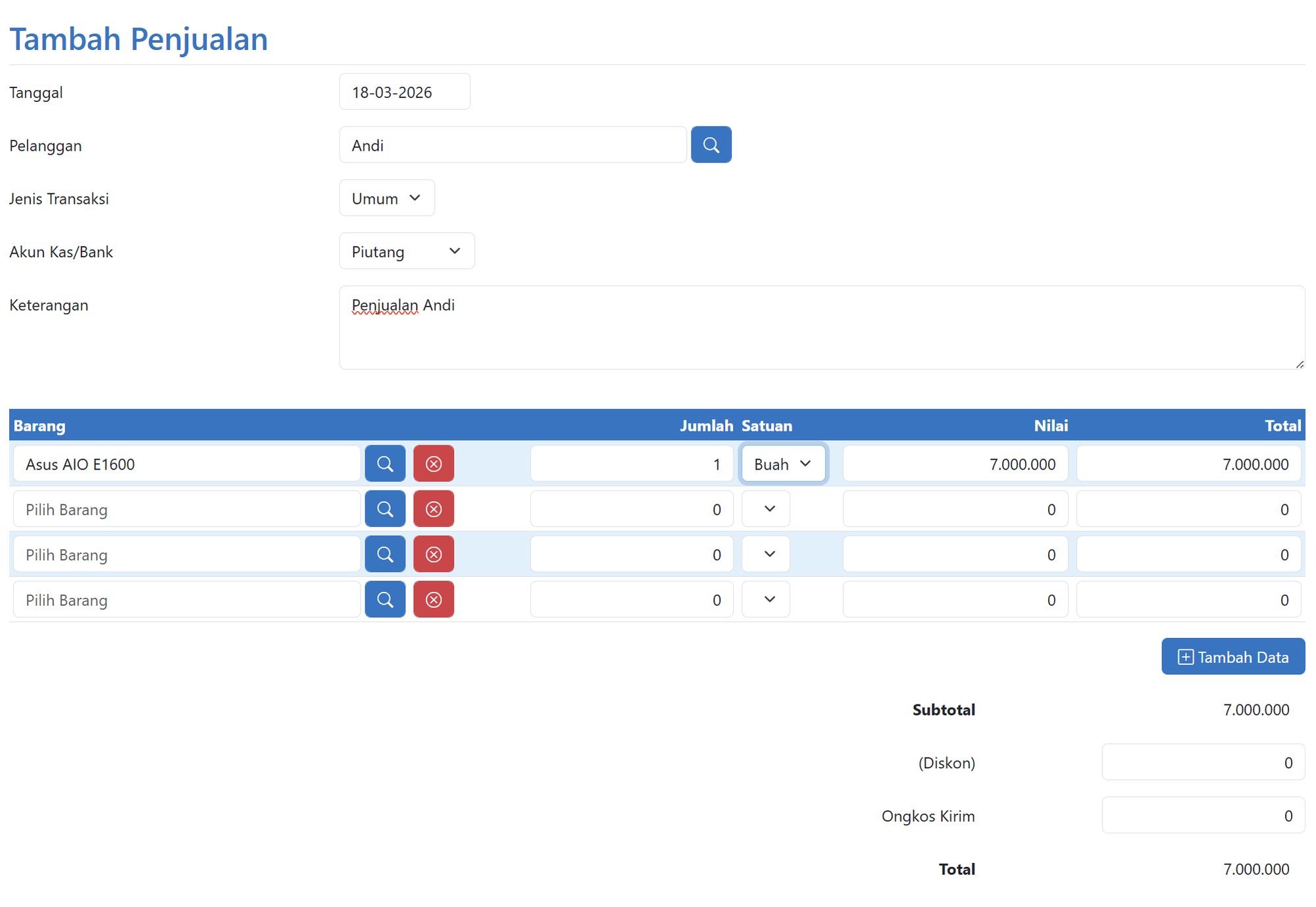Open Akun Kas/Bank dropdown showing Piutang
1316x907 pixels.
click(407, 251)
